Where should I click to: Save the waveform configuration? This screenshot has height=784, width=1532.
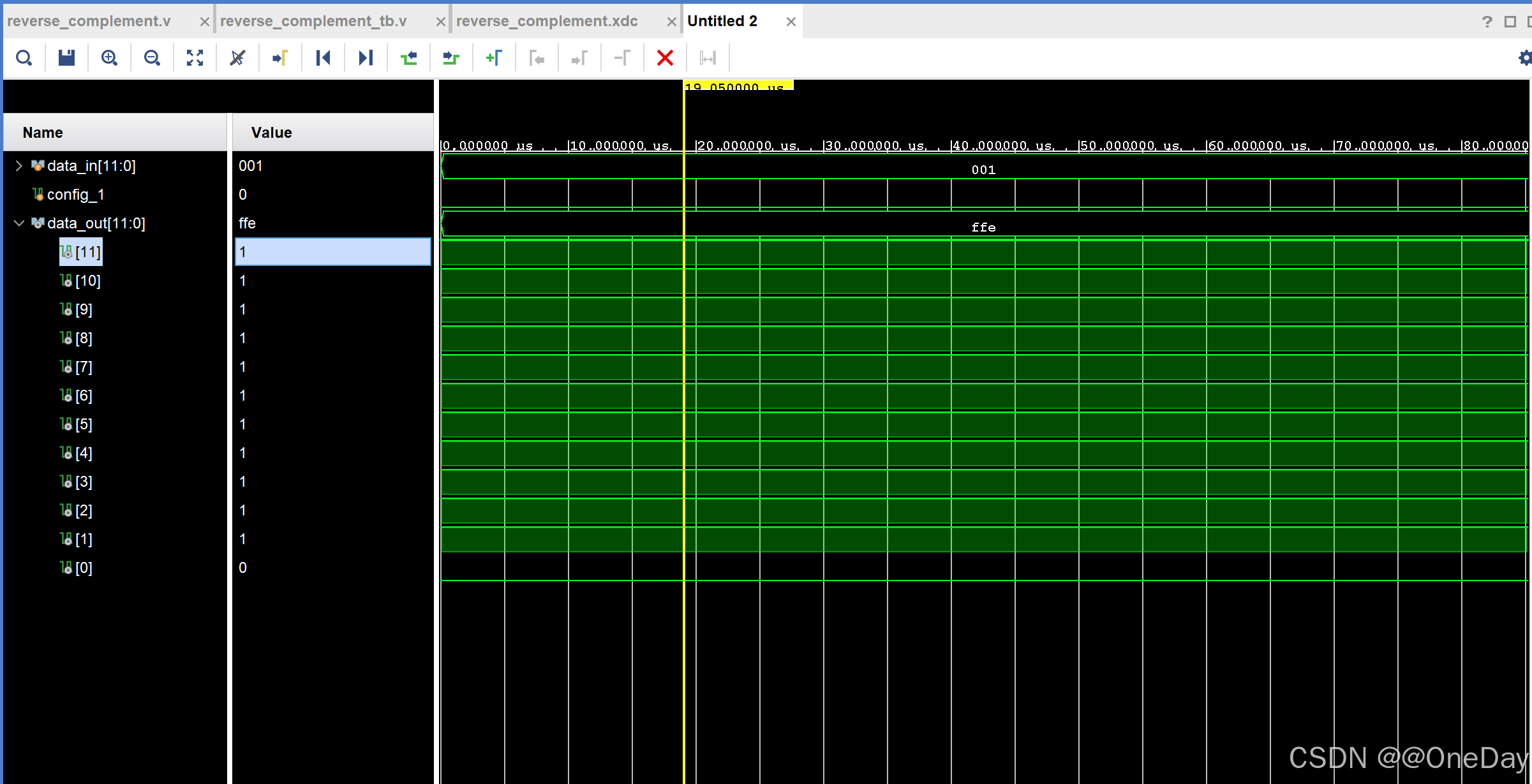(66, 58)
